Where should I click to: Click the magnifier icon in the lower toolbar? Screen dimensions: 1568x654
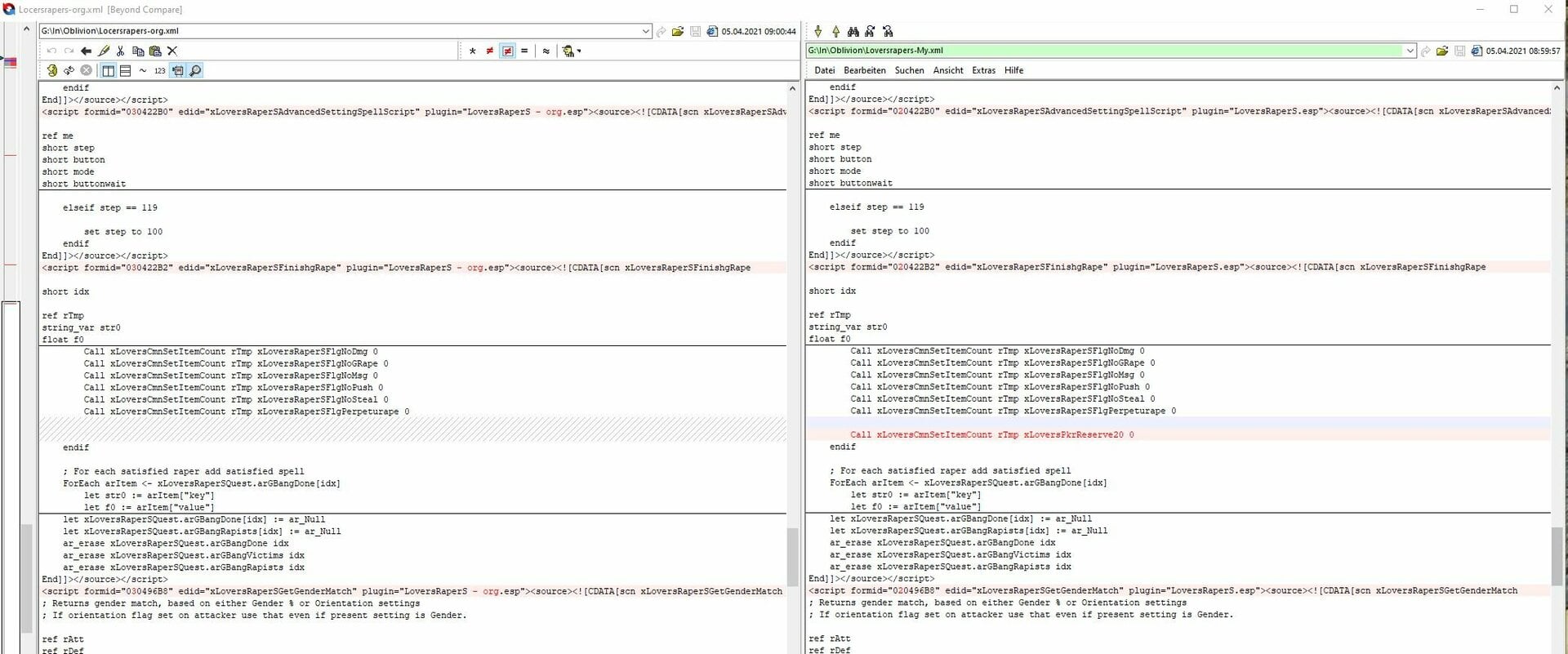coord(195,70)
